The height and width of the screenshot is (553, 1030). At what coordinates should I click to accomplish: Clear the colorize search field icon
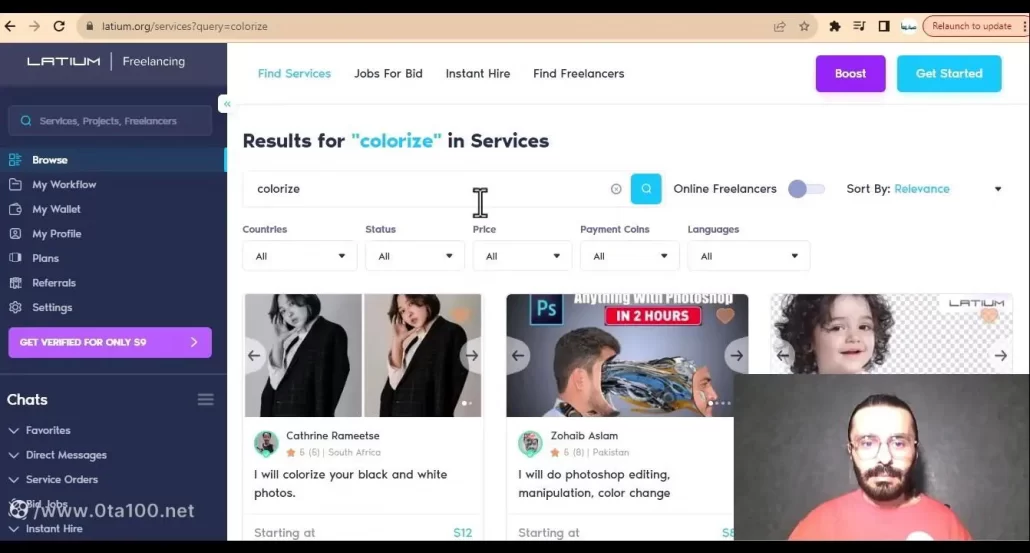pyautogui.click(x=616, y=189)
